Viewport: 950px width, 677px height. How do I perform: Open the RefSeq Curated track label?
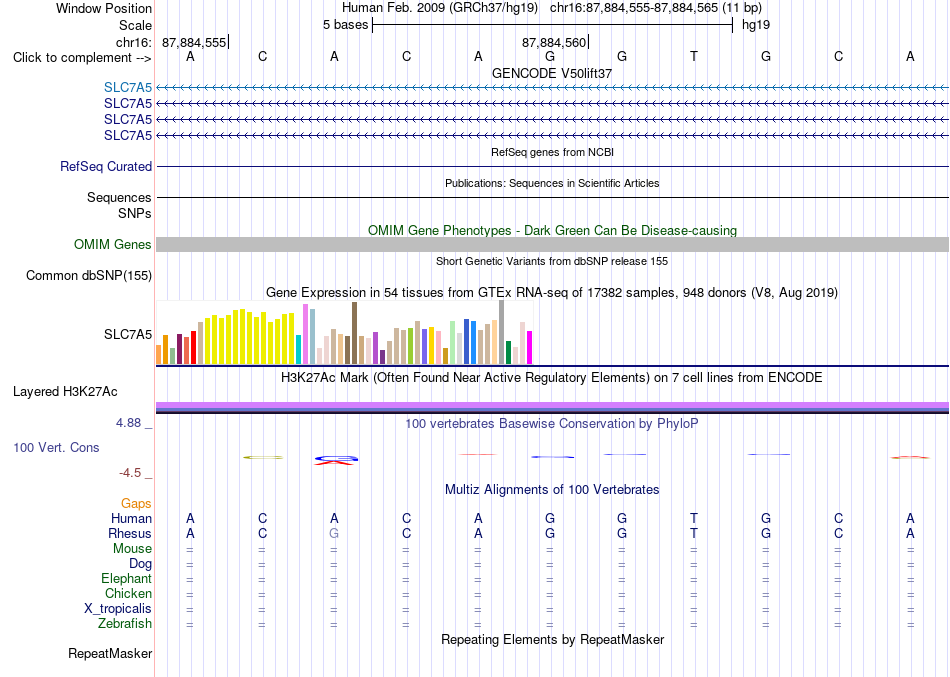[x=106, y=166]
